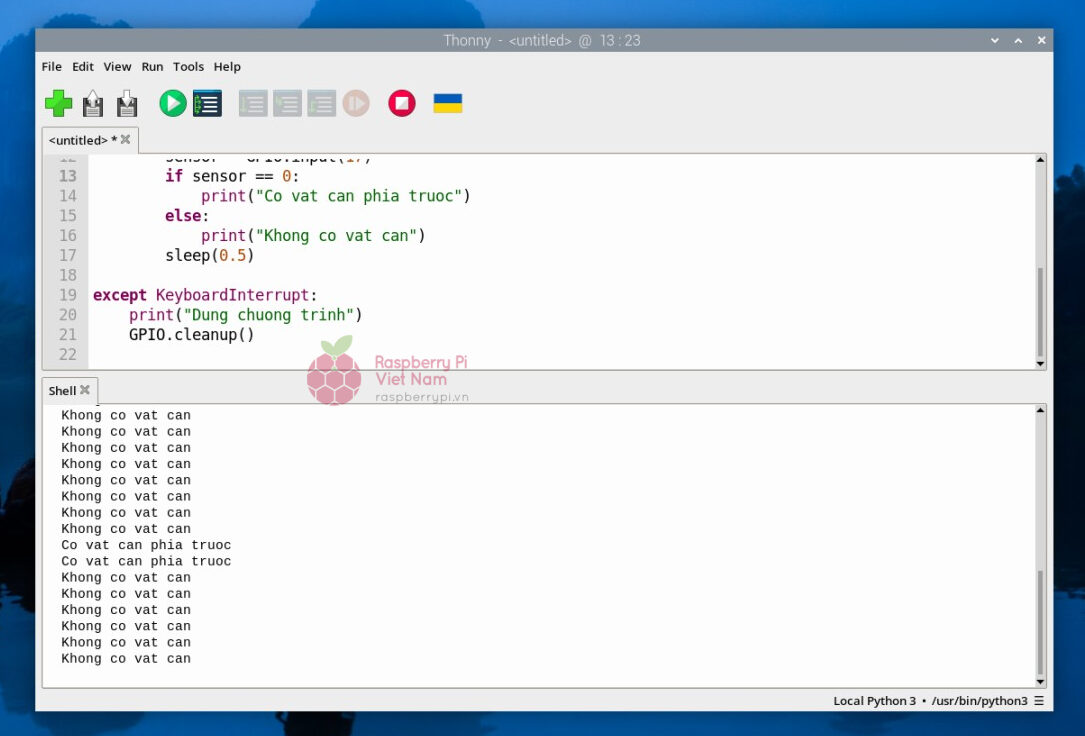The height and width of the screenshot is (736, 1085).
Task: Open the Help menu
Action: (x=227, y=67)
